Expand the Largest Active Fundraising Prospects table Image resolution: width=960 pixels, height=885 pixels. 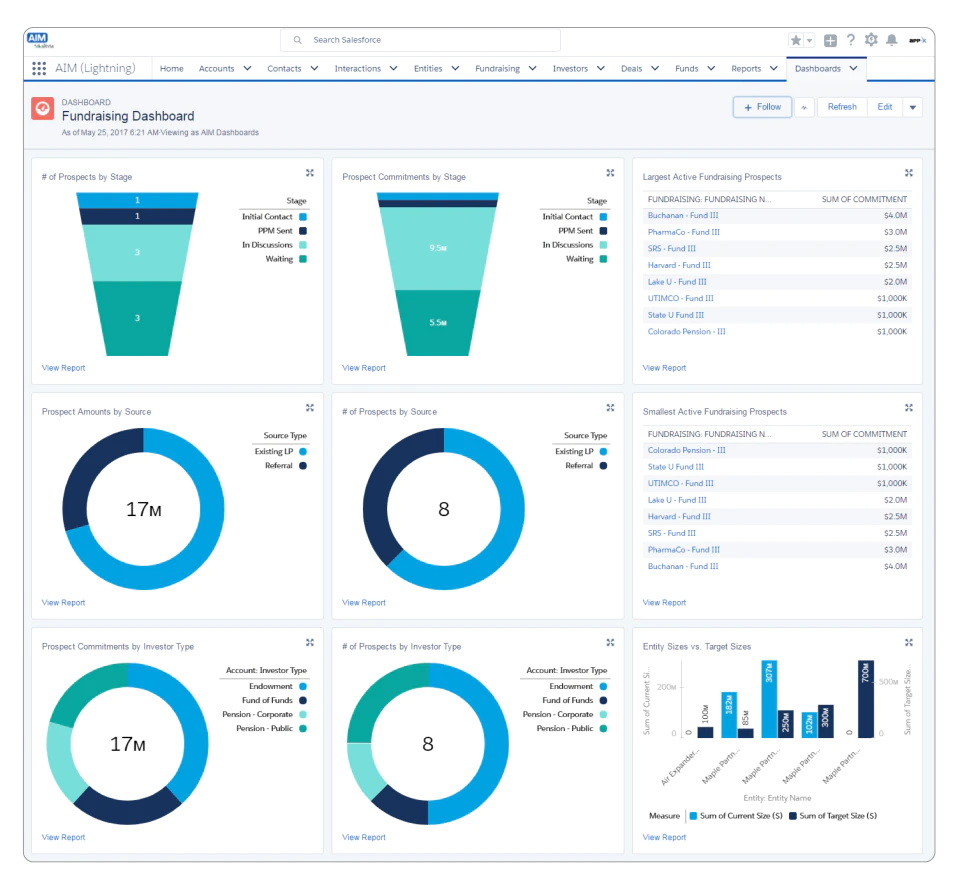(909, 173)
